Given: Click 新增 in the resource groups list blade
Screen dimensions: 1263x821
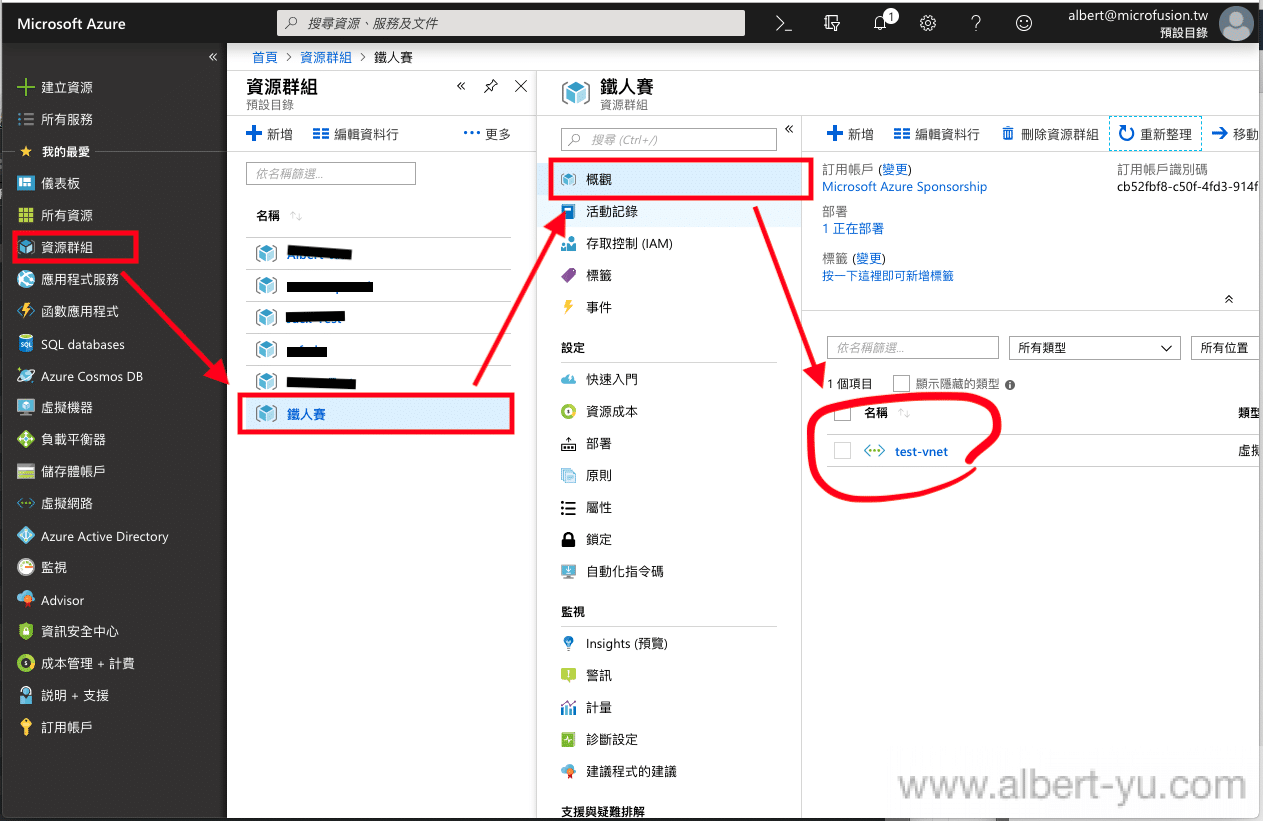Looking at the screenshot, I should click(x=270, y=134).
